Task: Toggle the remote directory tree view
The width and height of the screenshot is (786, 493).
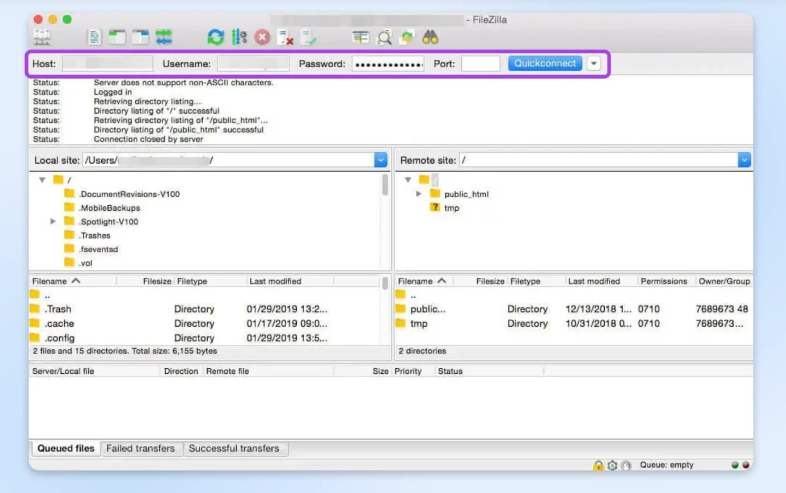Action: [x=140, y=37]
